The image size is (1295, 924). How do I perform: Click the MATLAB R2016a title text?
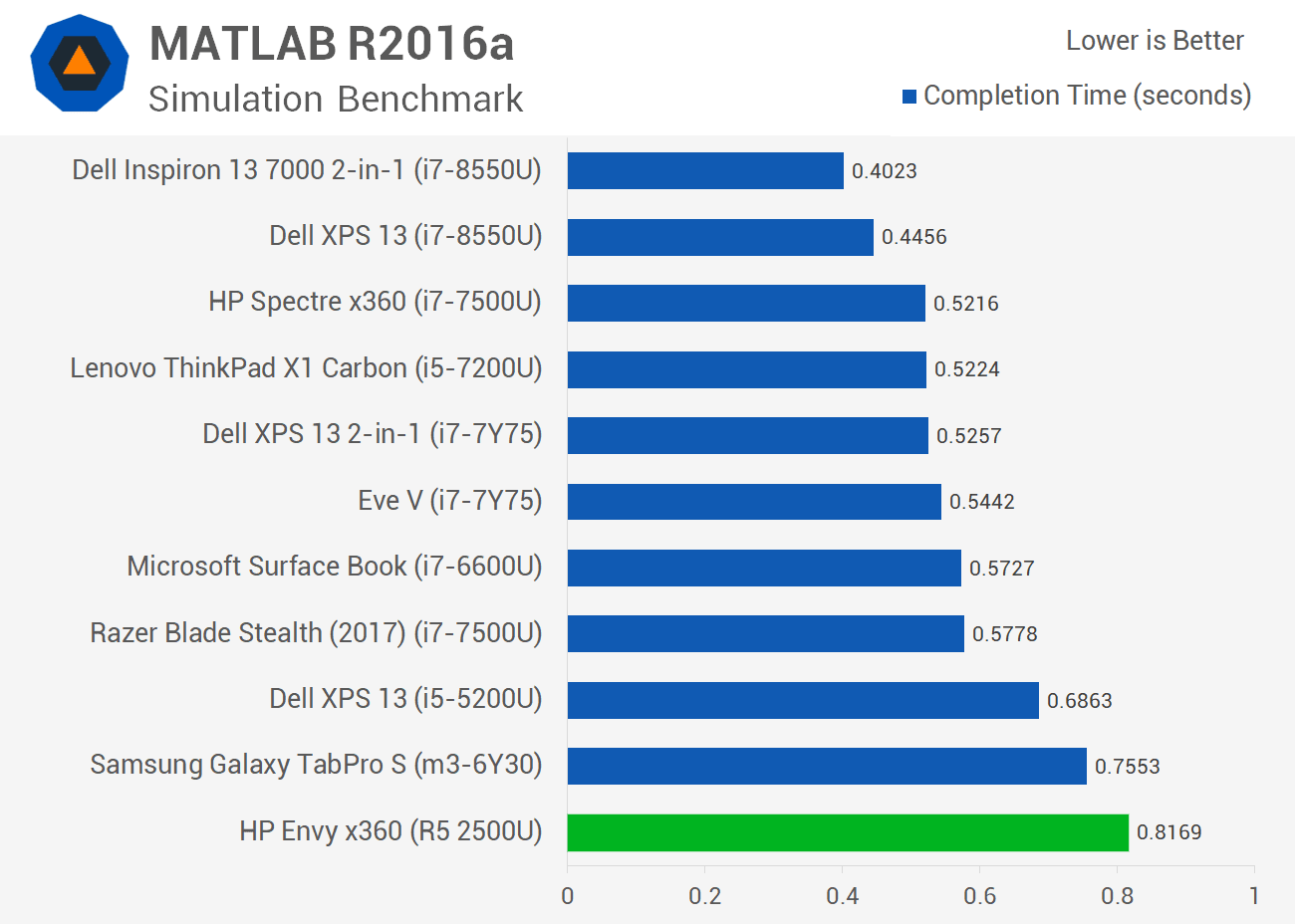click(332, 44)
